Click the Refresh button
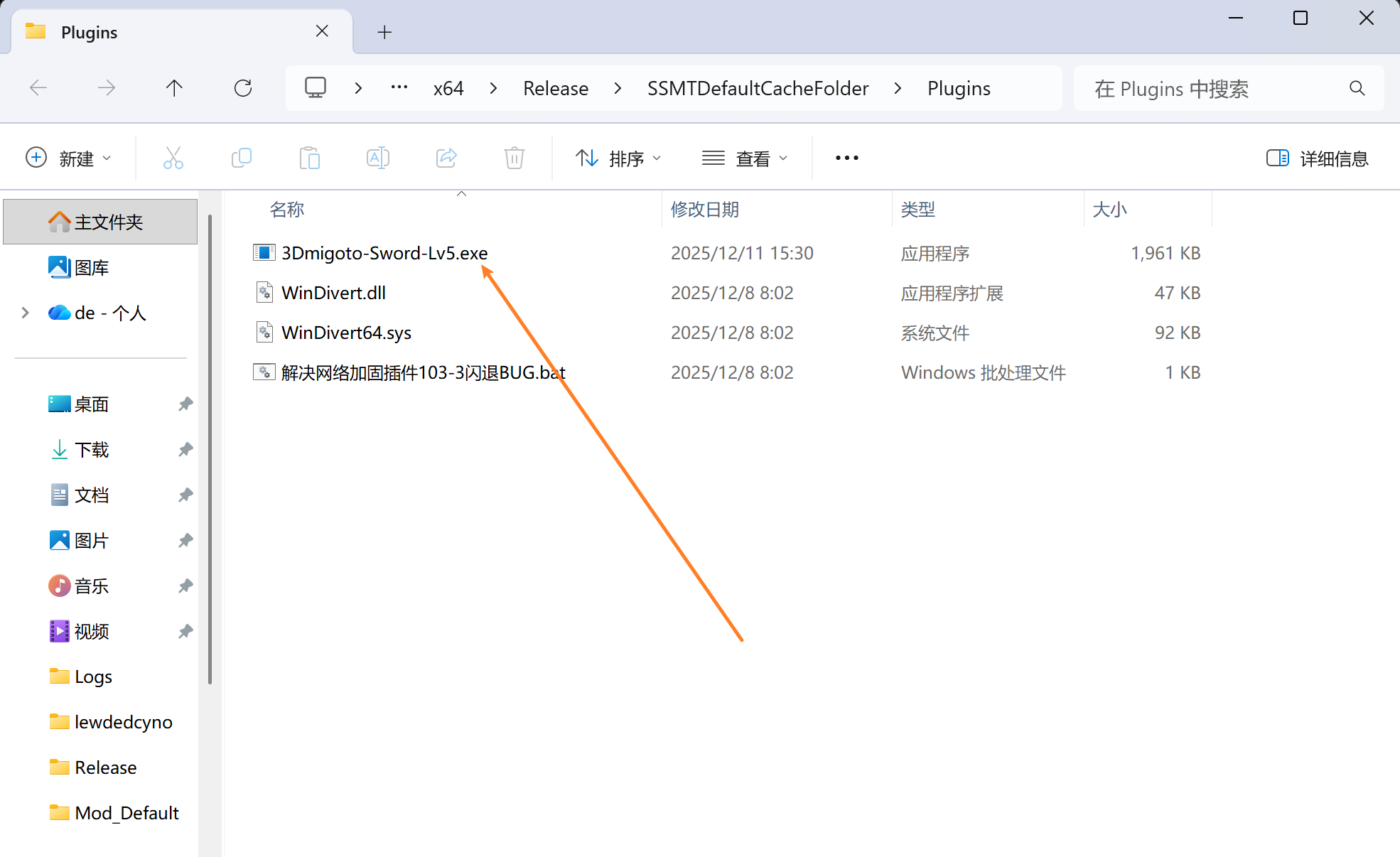Viewport: 1400px width, 857px height. [x=243, y=88]
